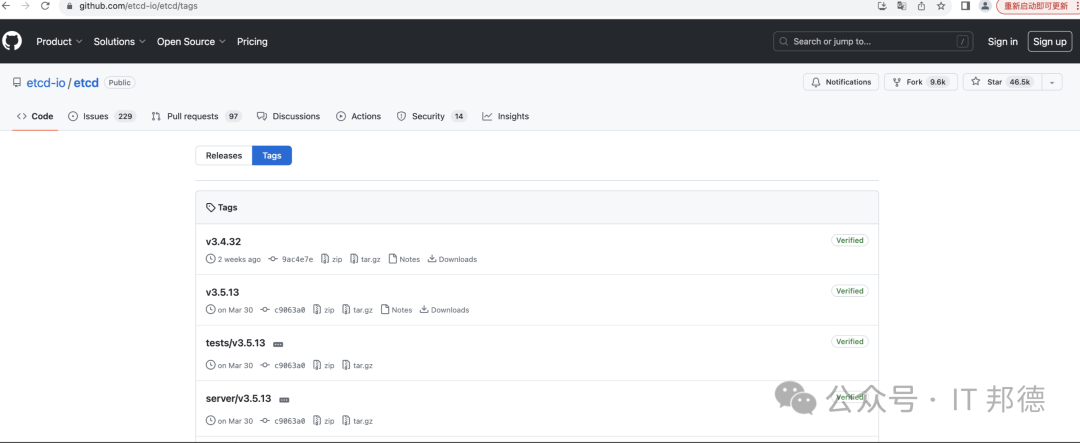Viewport: 1080px width, 443px height.
Task: Download zip for v3.4.32
Action: coord(331,260)
